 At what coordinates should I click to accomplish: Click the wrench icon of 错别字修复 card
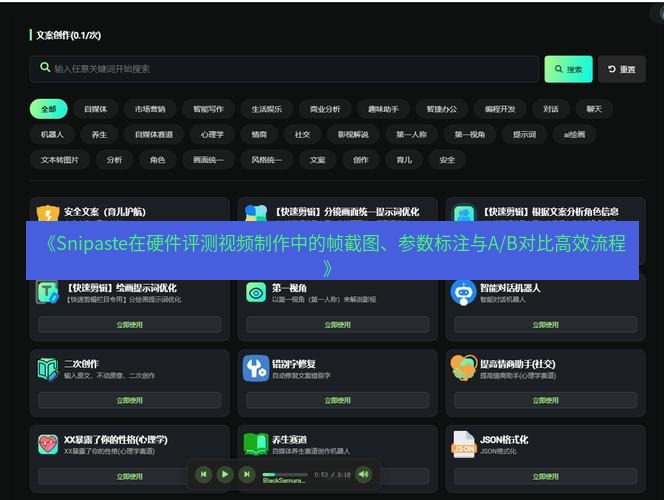click(x=256, y=368)
